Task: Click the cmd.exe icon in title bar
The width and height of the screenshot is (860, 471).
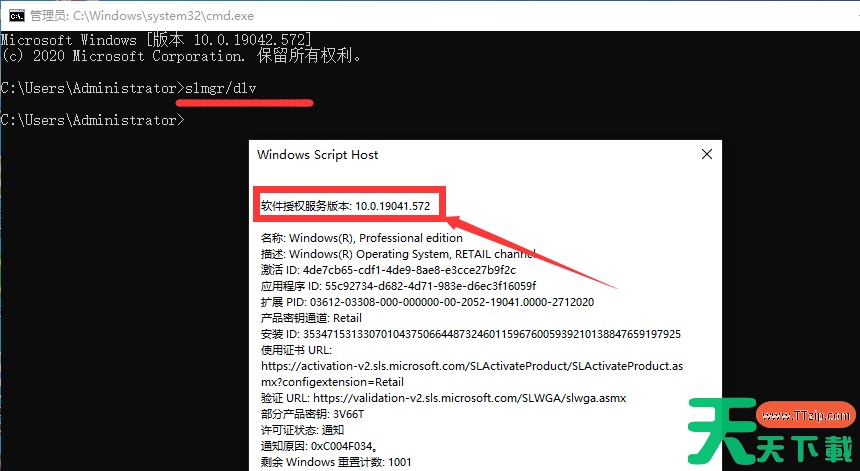Action: (x=16, y=16)
